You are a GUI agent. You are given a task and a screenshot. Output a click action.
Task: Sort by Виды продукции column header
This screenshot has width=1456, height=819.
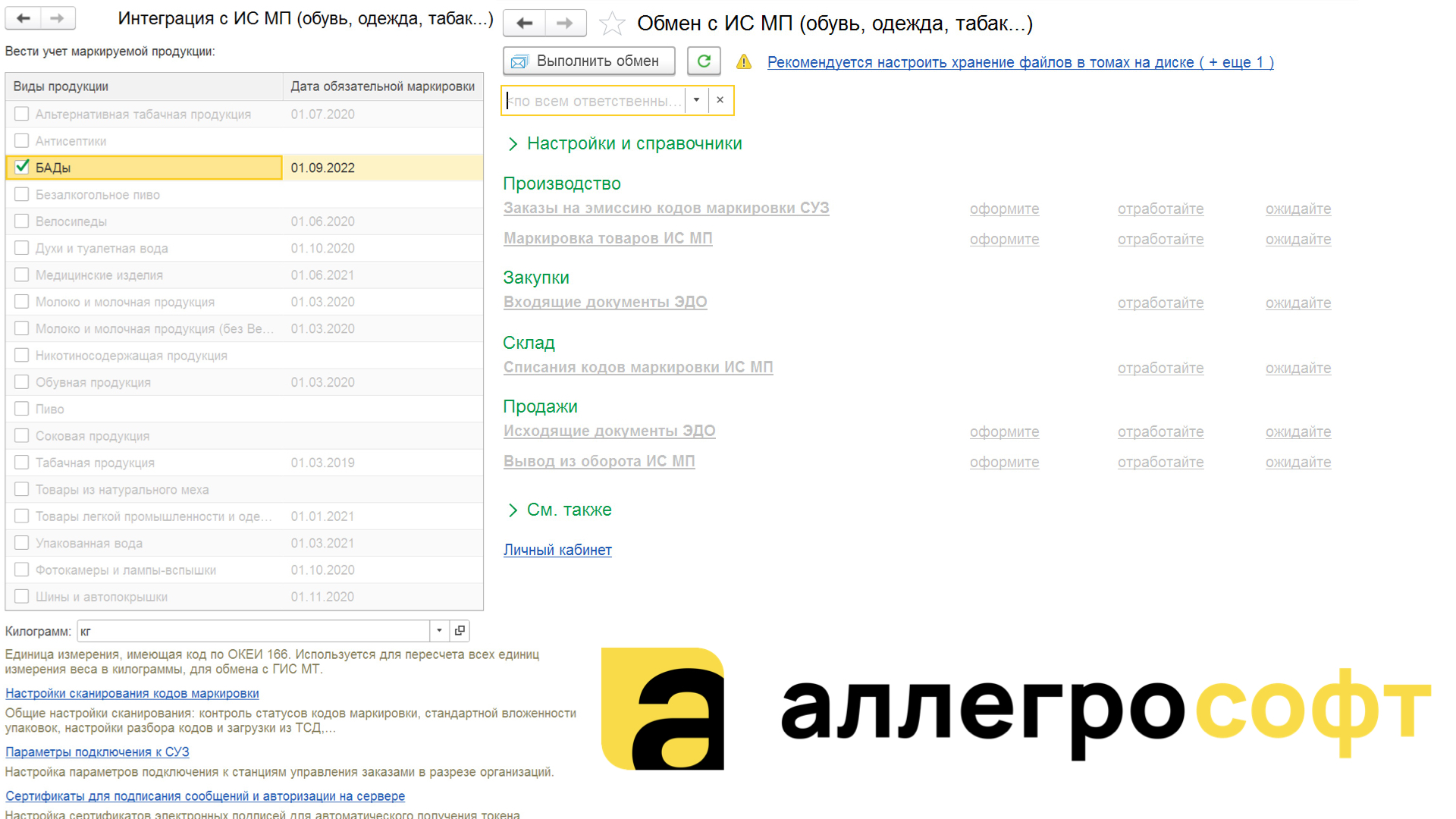coord(144,86)
